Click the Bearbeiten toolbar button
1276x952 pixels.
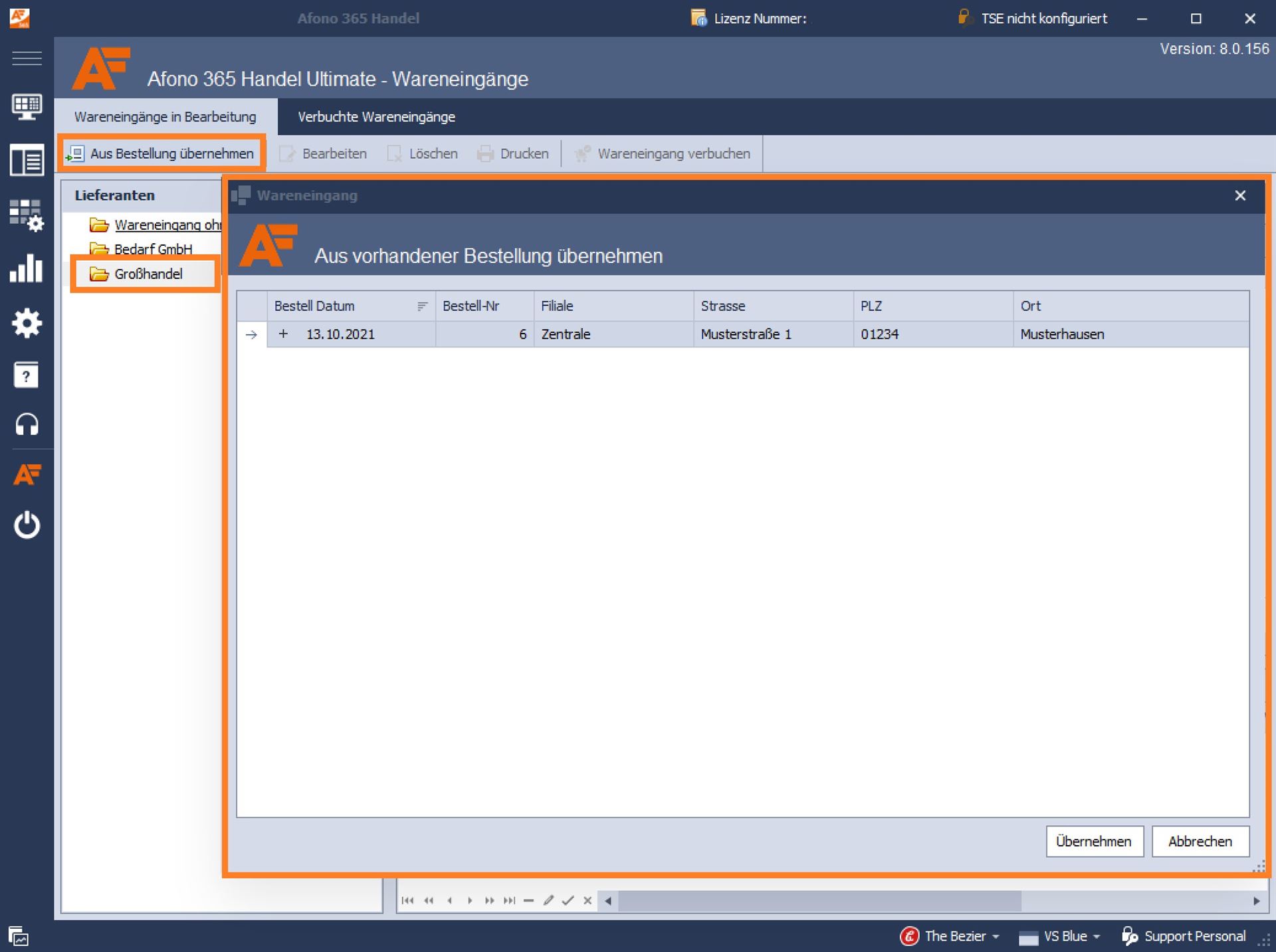tap(323, 153)
